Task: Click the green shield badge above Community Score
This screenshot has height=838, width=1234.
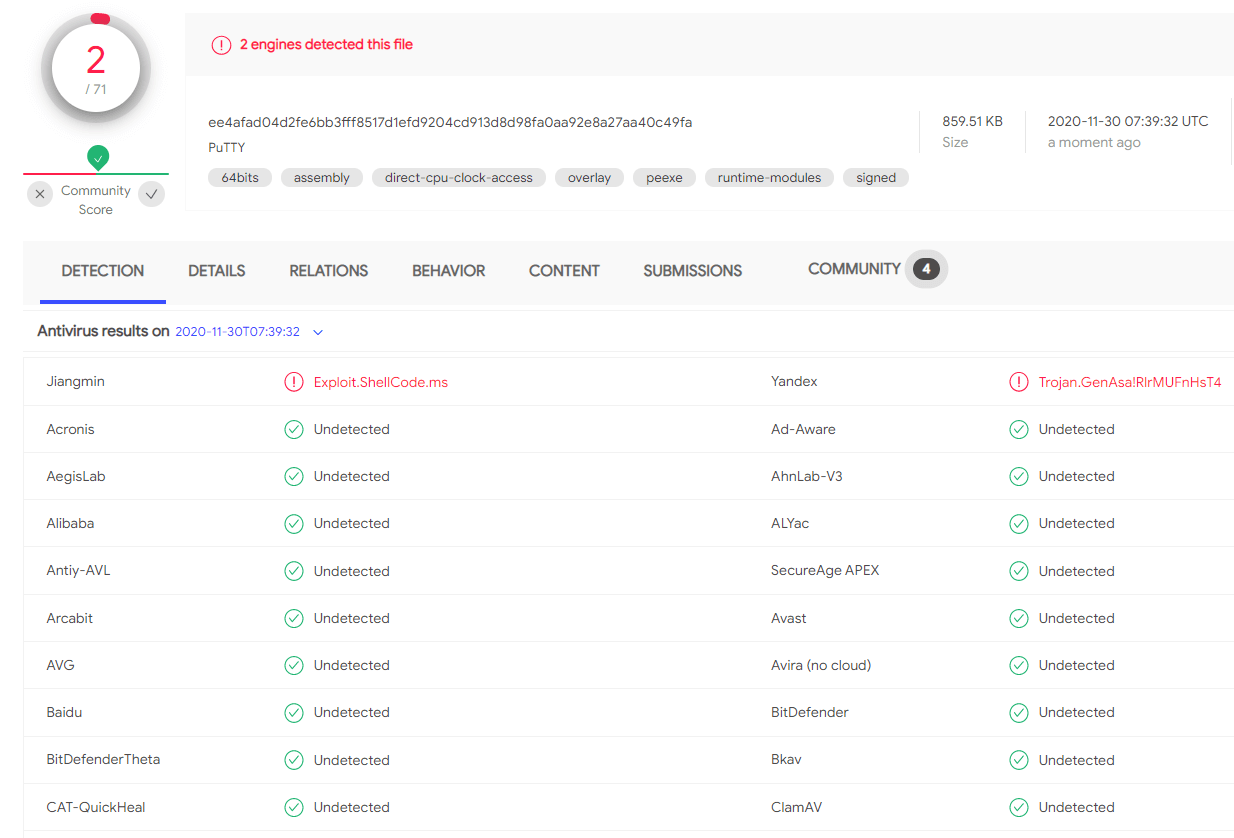Action: (98, 157)
